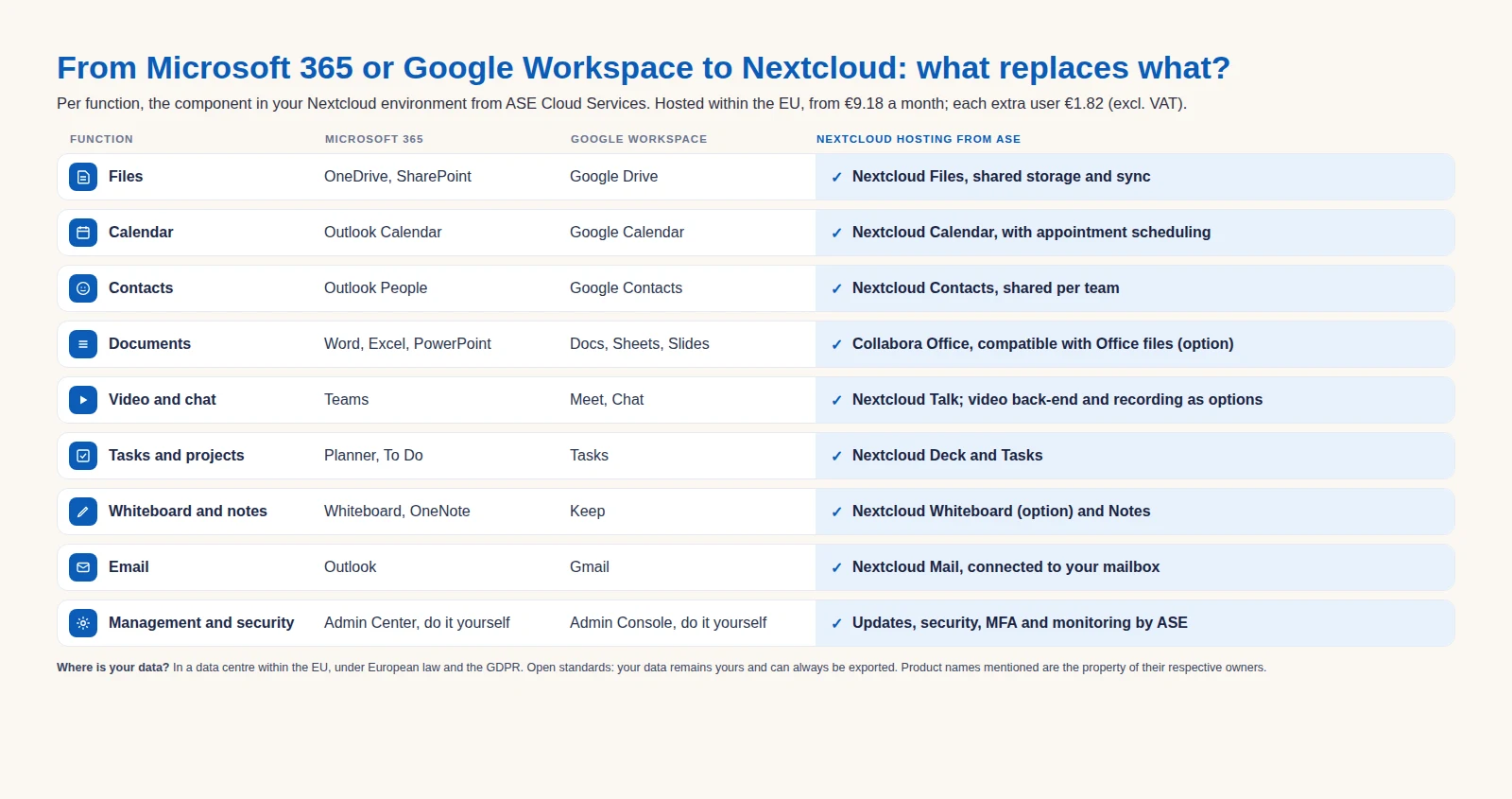
Task: Click the checkmark beside Nextcloud Calendar
Action: pyautogui.click(x=836, y=233)
